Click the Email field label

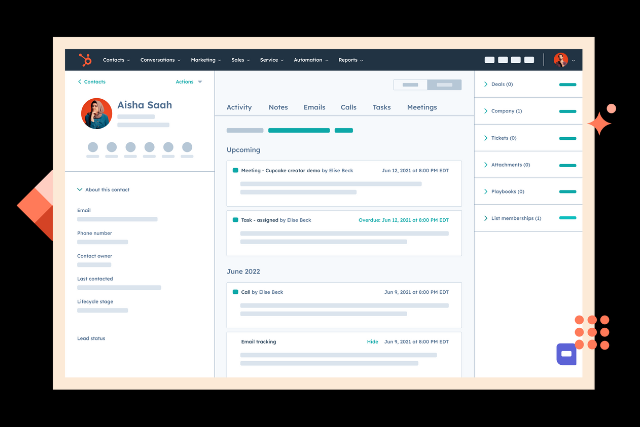click(x=84, y=210)
